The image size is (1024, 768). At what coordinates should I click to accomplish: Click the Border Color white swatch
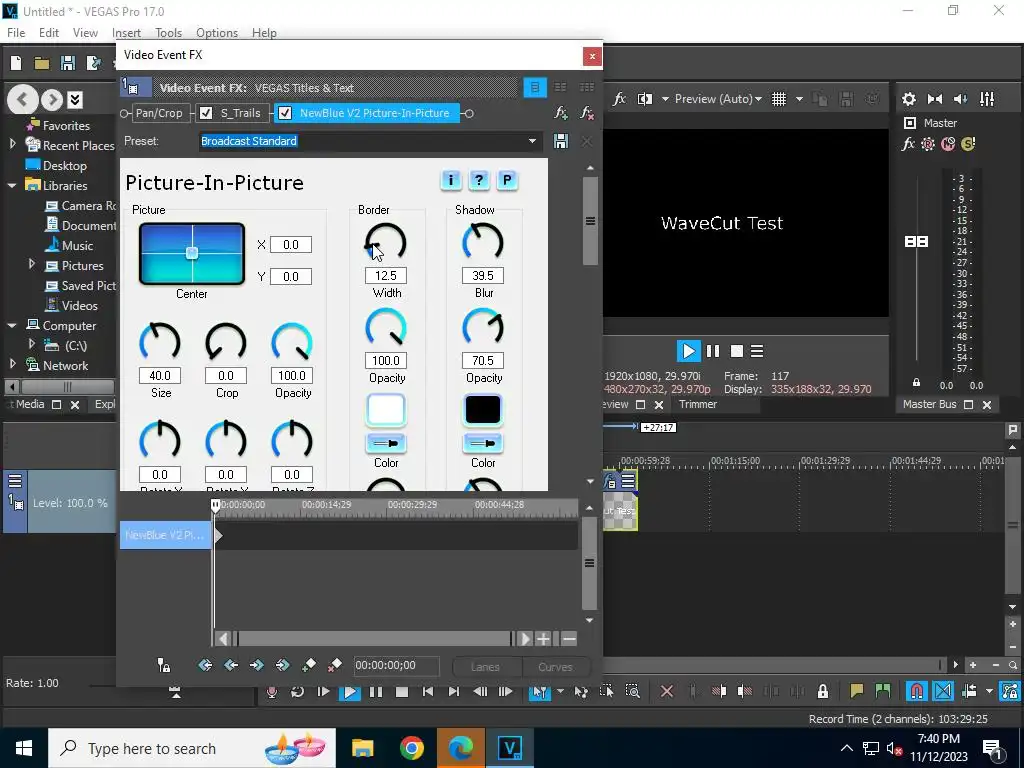point(386,409)
